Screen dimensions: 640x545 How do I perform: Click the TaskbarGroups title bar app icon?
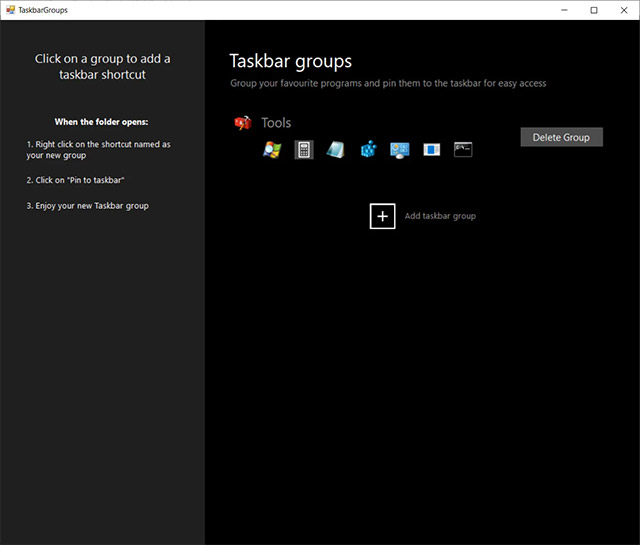10,10
